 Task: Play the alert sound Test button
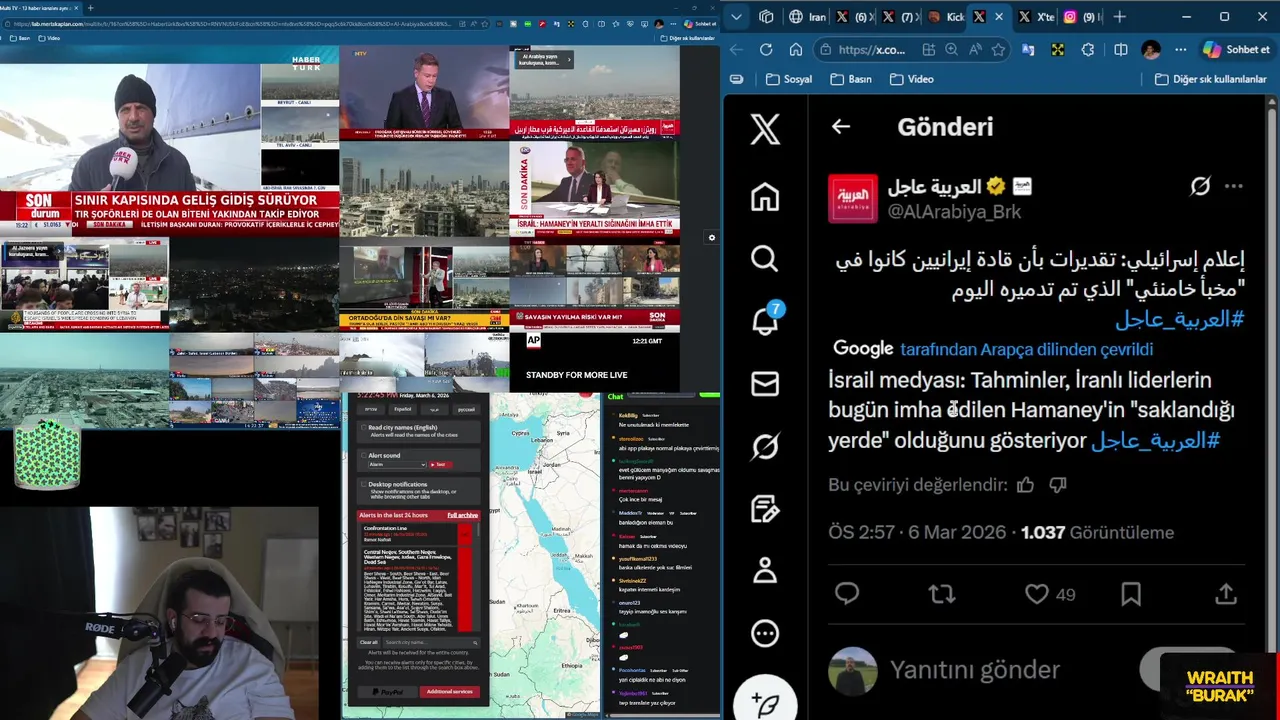pos(438,465)
